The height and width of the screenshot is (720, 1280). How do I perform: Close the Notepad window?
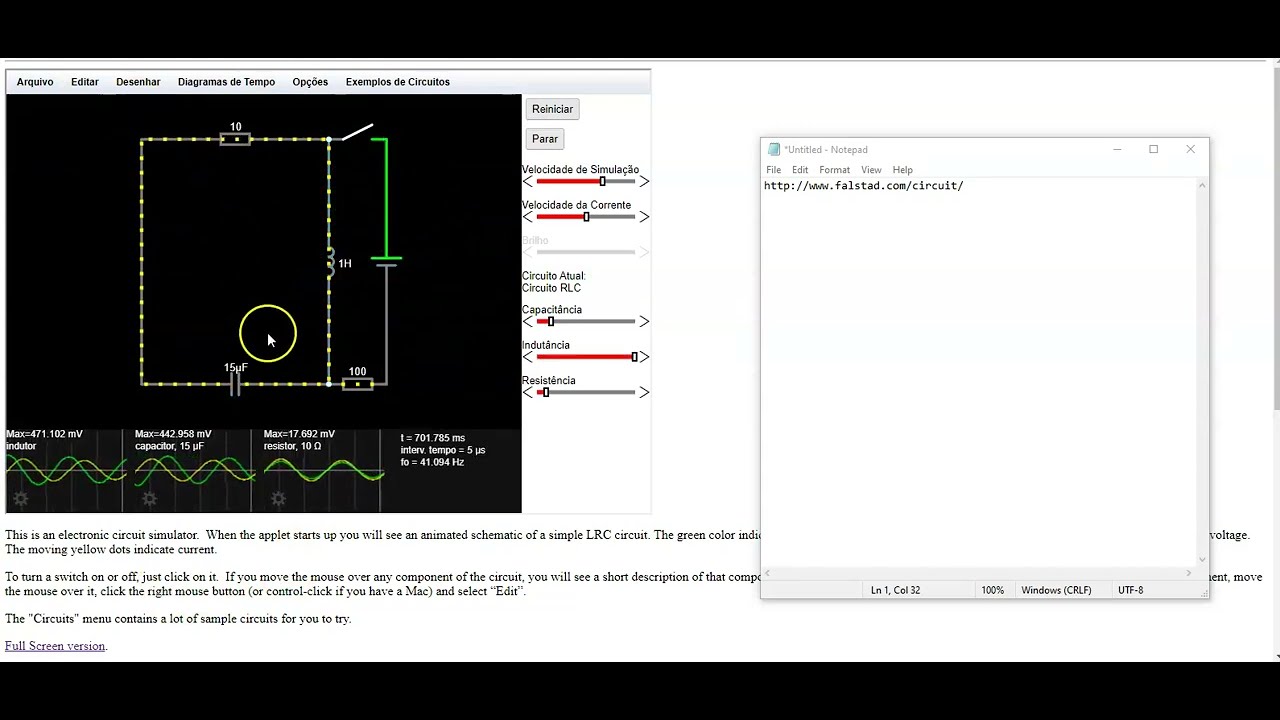(1190, 149)
